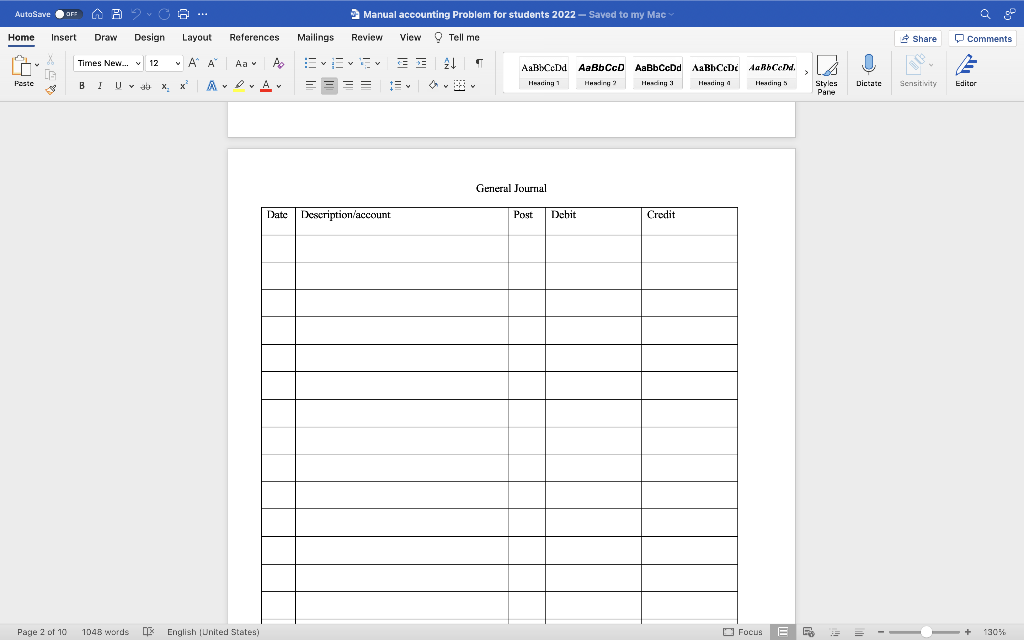
Task: Apply subscript formatting
Action: point(165,86)
